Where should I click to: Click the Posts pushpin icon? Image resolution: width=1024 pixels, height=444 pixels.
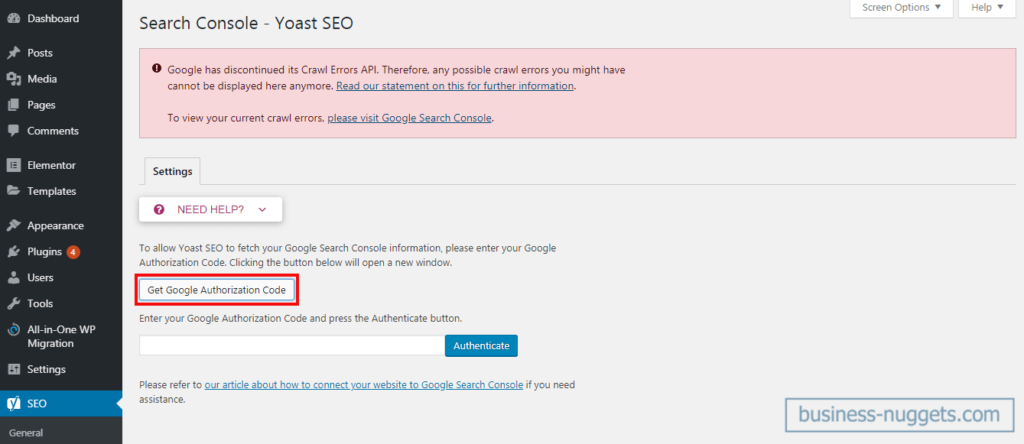pos(13,53)
